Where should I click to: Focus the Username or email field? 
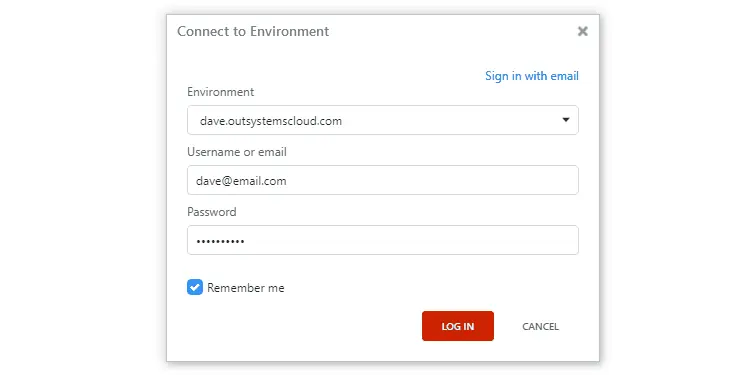click(383, 180)
